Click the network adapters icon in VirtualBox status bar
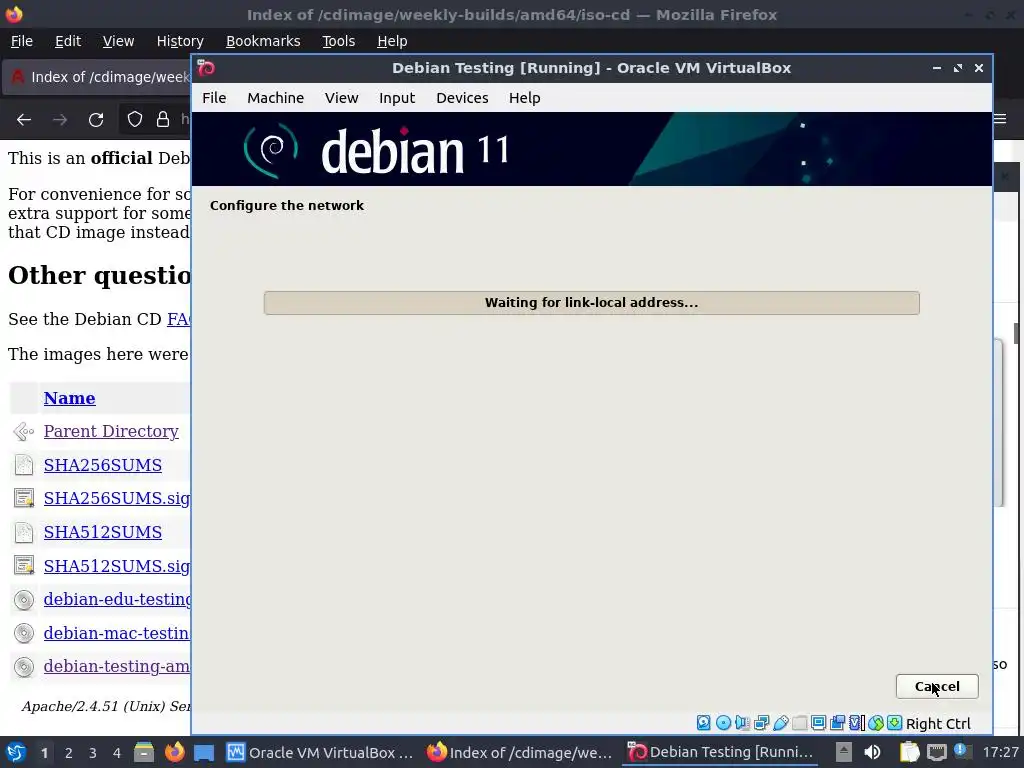This screenshot has width=1024, height=768. tap(761, 723)
